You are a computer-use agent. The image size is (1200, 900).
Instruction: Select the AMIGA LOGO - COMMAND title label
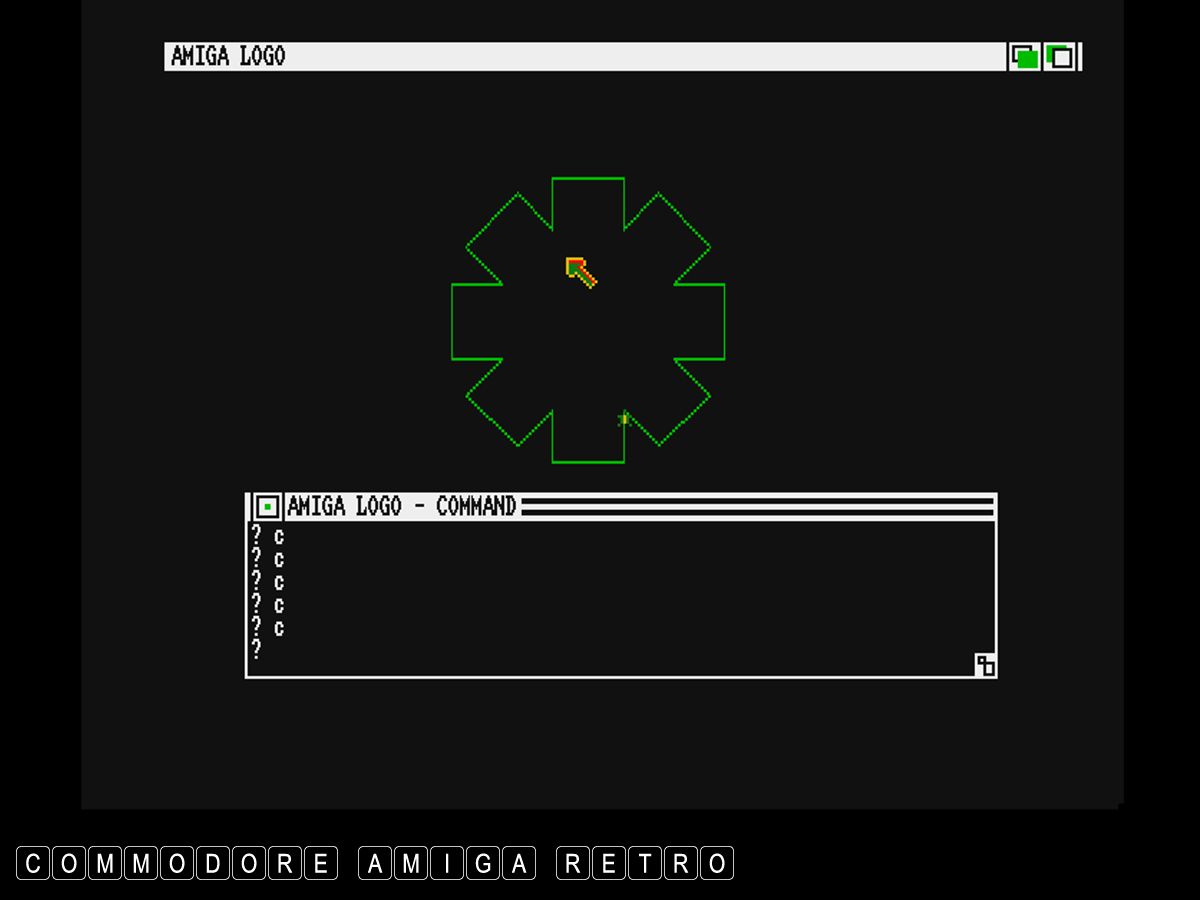coord(401,507)
